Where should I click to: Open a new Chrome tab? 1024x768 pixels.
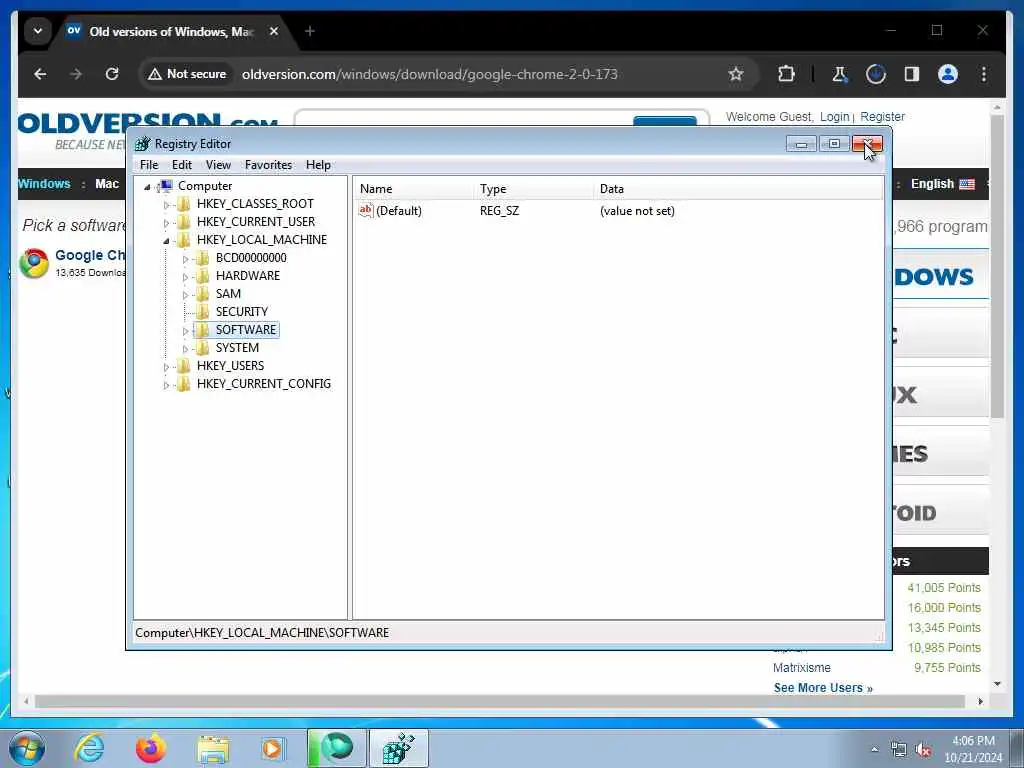[x=310, y=31]
